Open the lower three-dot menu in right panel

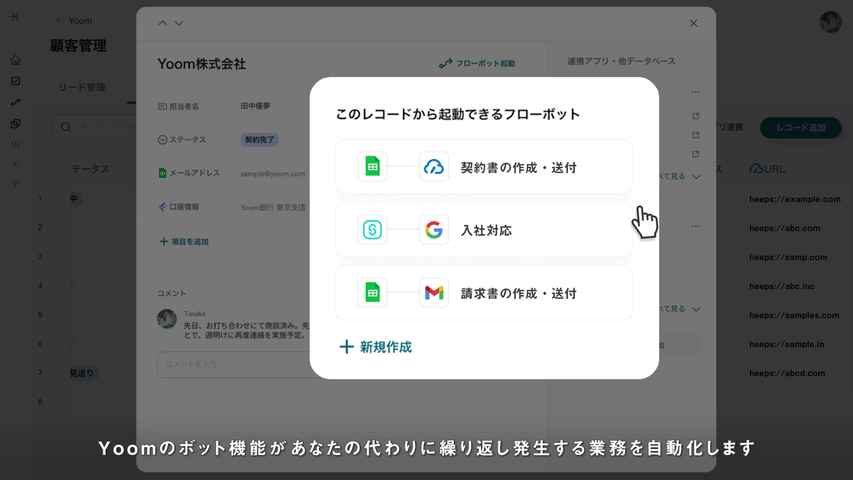(x=696, y=226)
